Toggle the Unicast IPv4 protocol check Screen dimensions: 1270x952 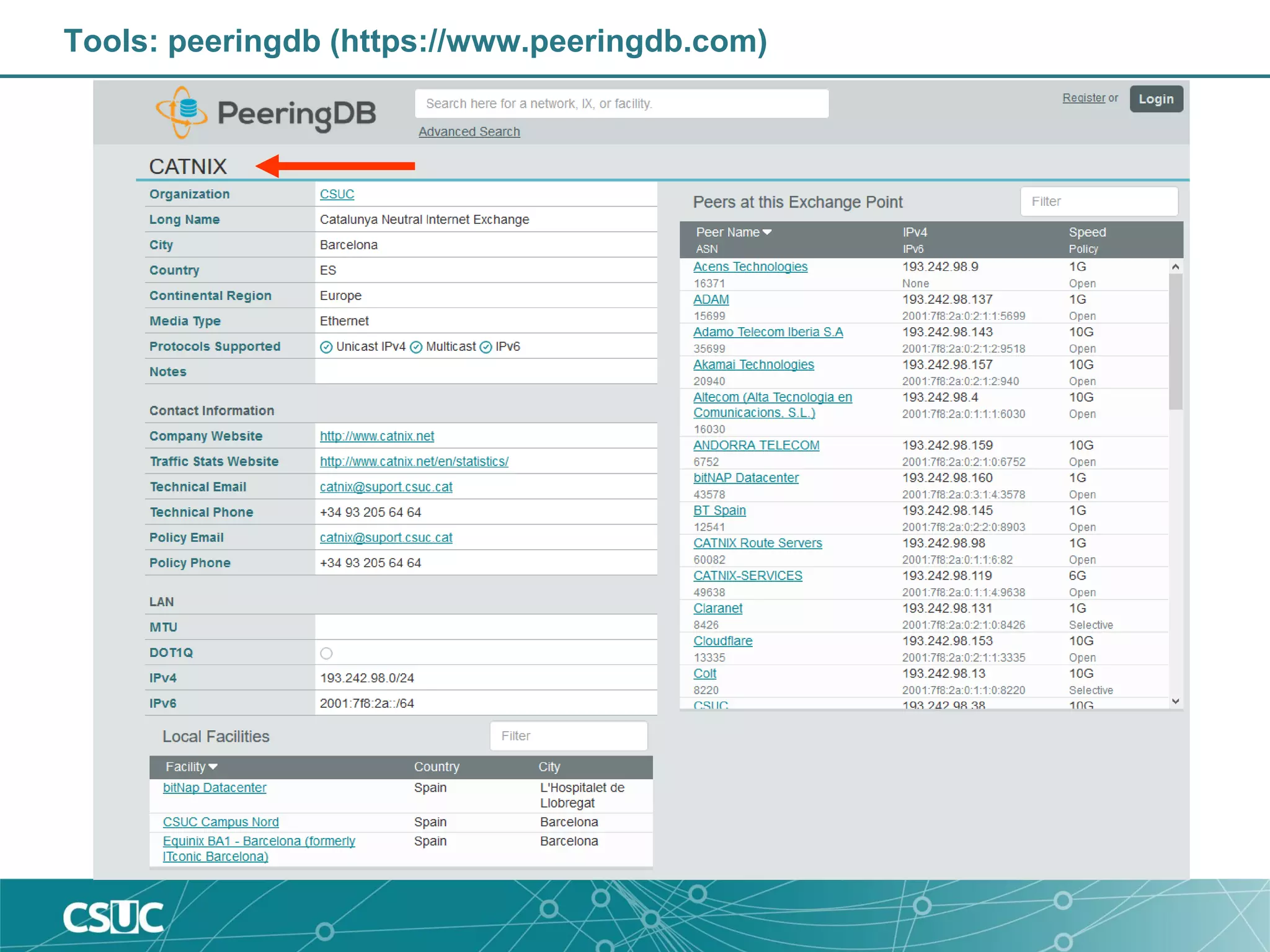pos(326,347)
